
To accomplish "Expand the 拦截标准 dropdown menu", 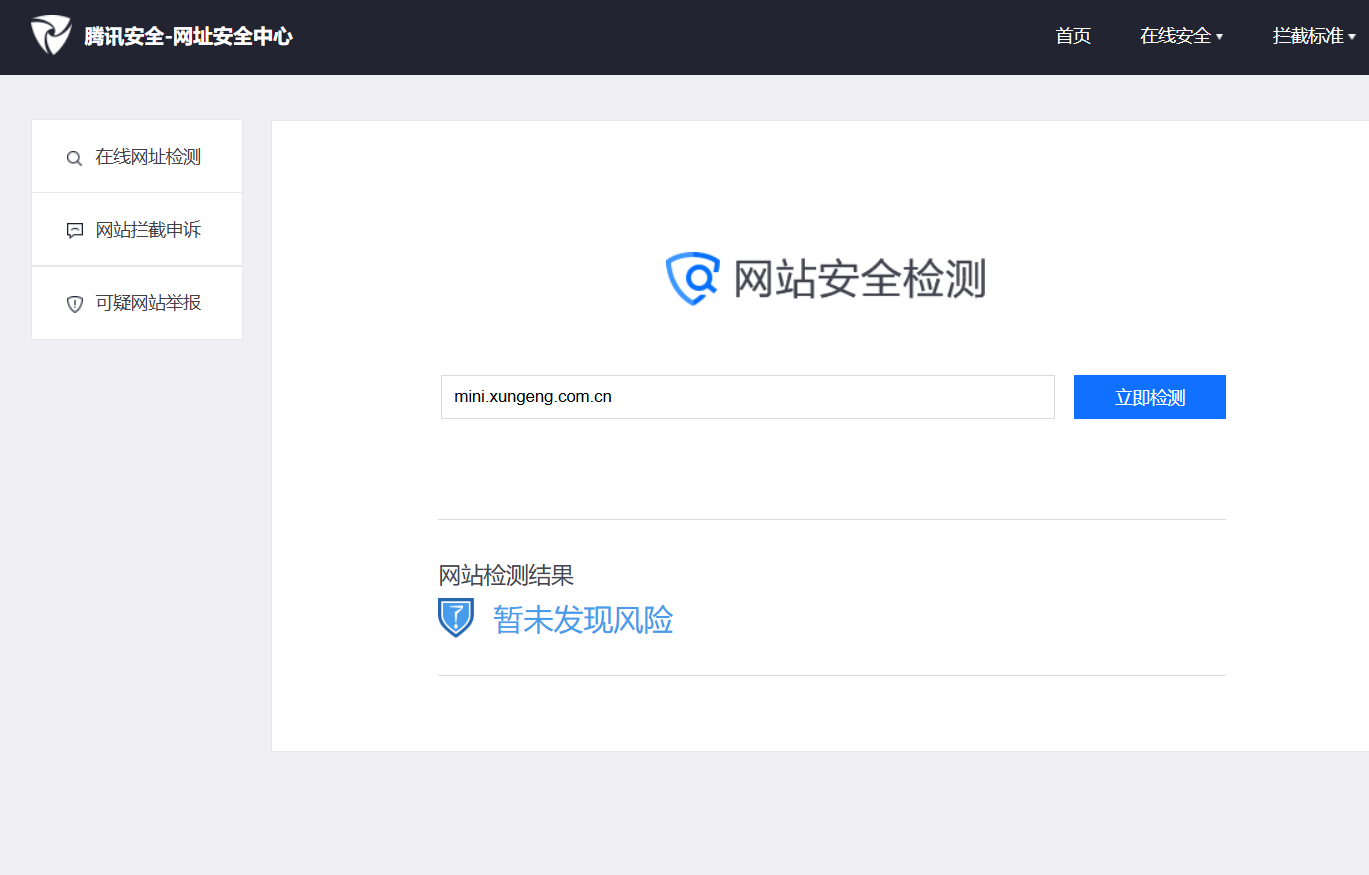I will [x=1314, y=36].
